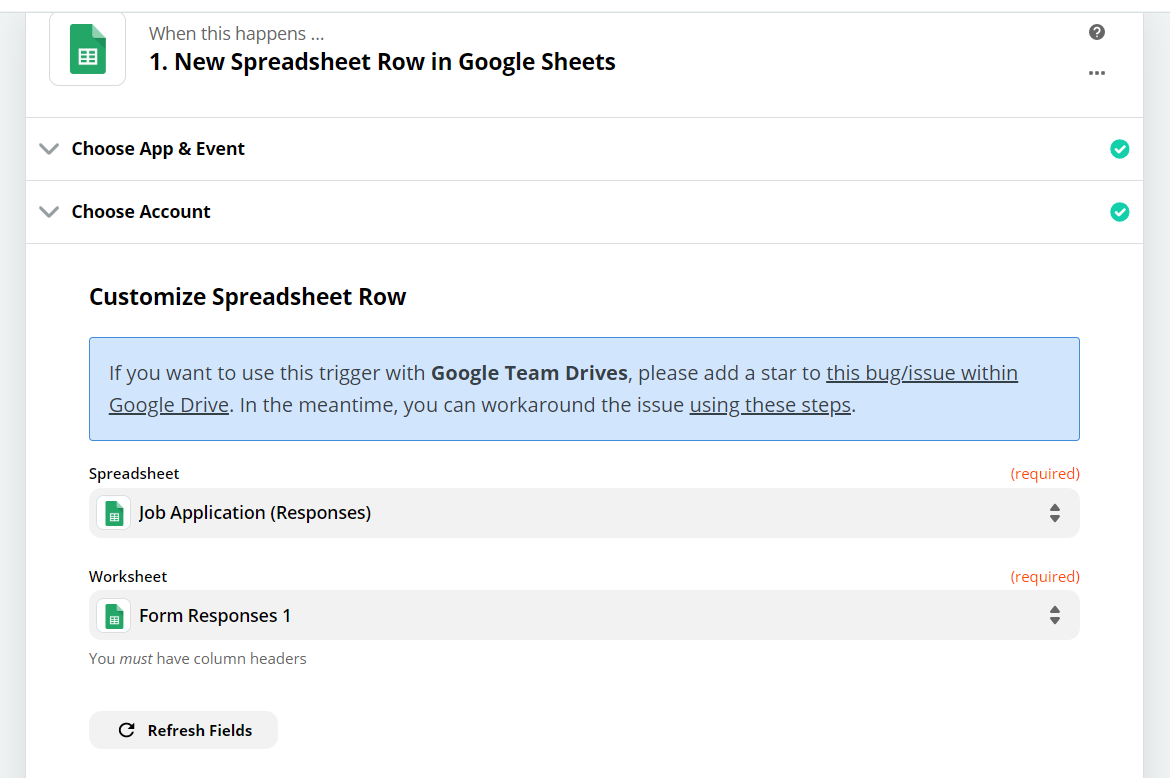Open the Spreadsheet dropdown arrows
The height and width of the screenshot is (778, 1170).
click(1054, 513)
